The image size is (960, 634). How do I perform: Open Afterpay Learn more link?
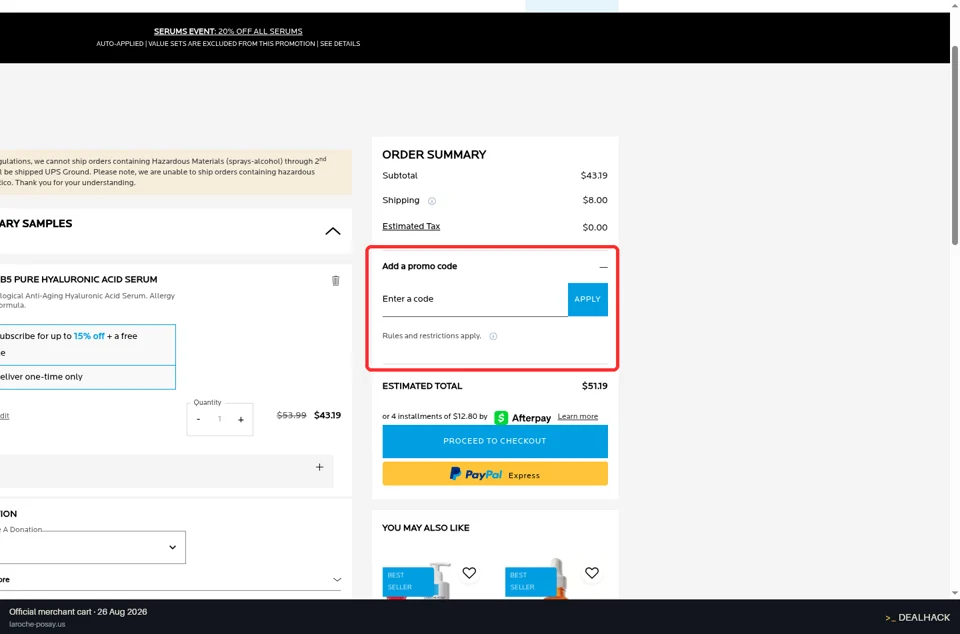577,417
